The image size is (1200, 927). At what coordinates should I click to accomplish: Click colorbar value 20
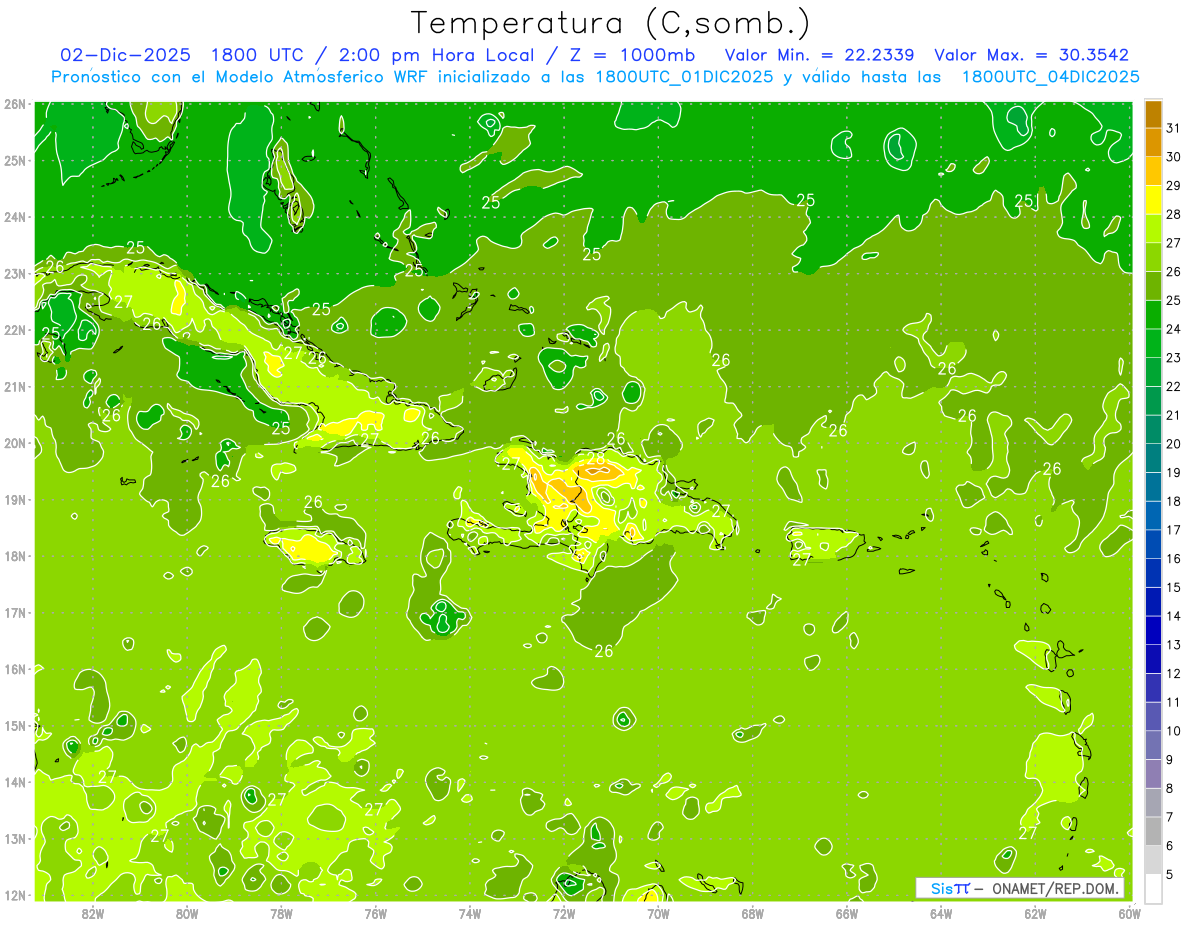[1174, 444]
